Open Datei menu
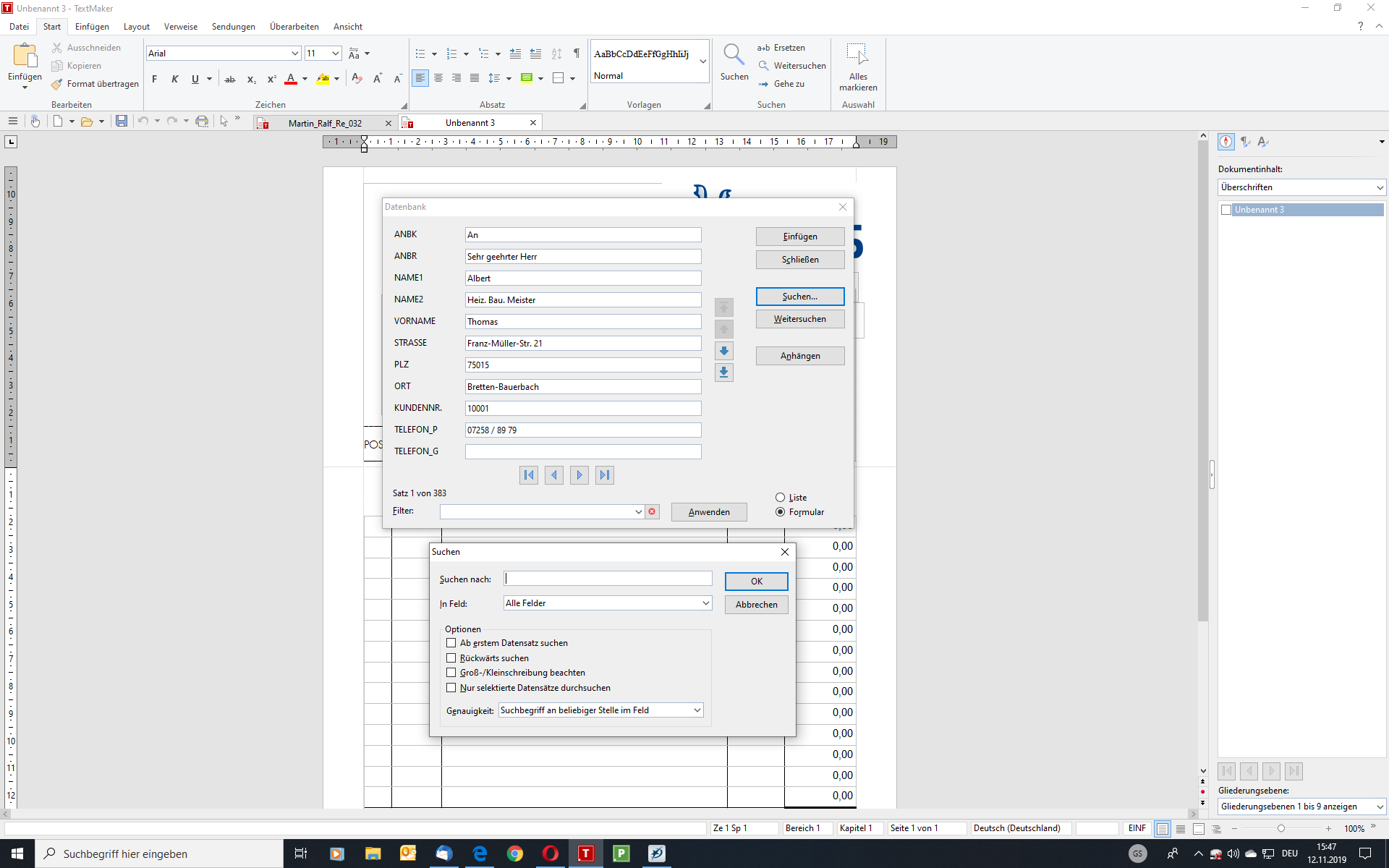1389x868 pixels. point(20,27)
